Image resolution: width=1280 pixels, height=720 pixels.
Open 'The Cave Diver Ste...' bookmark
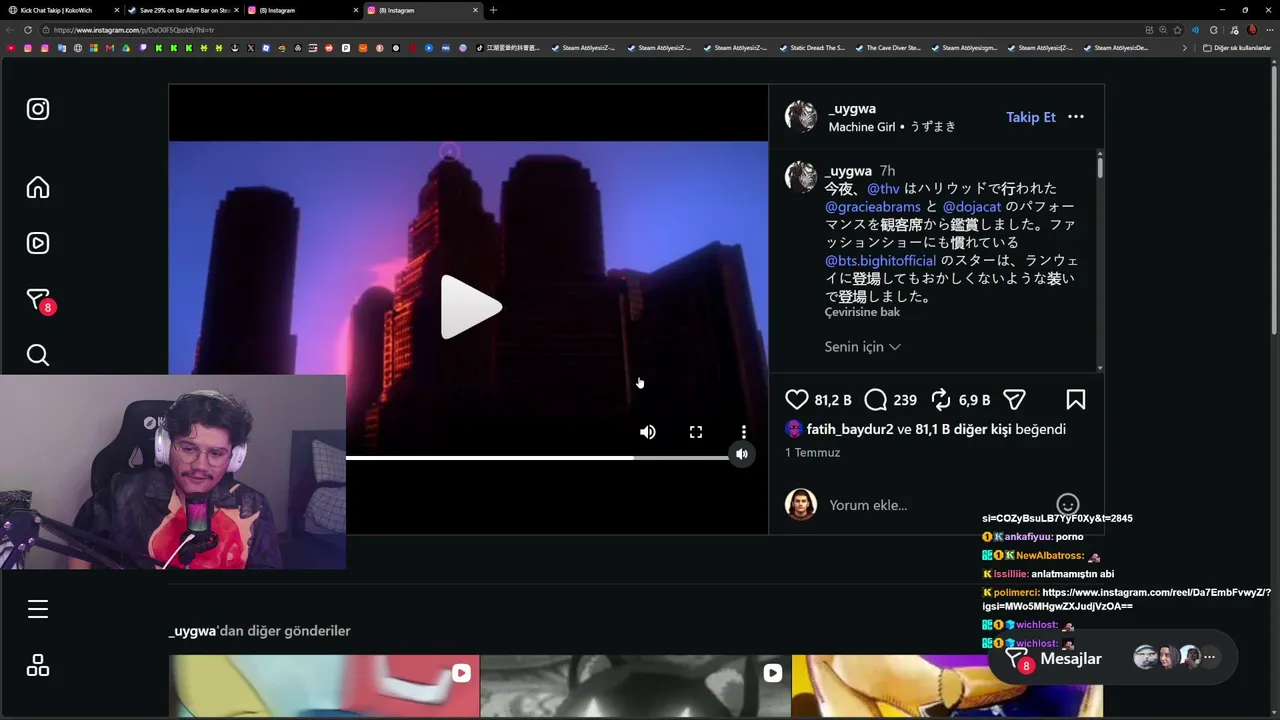coord(888,48)
